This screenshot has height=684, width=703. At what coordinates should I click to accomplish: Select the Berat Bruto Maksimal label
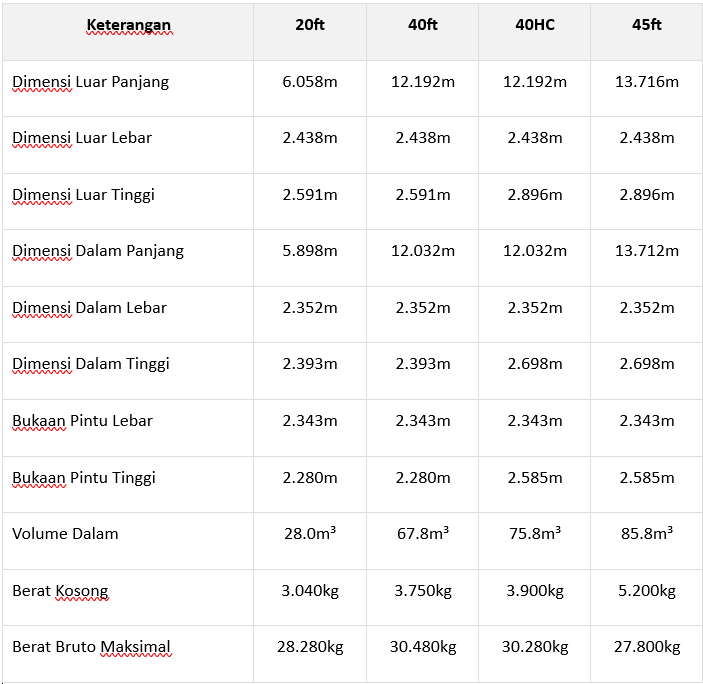coord(91,647)
